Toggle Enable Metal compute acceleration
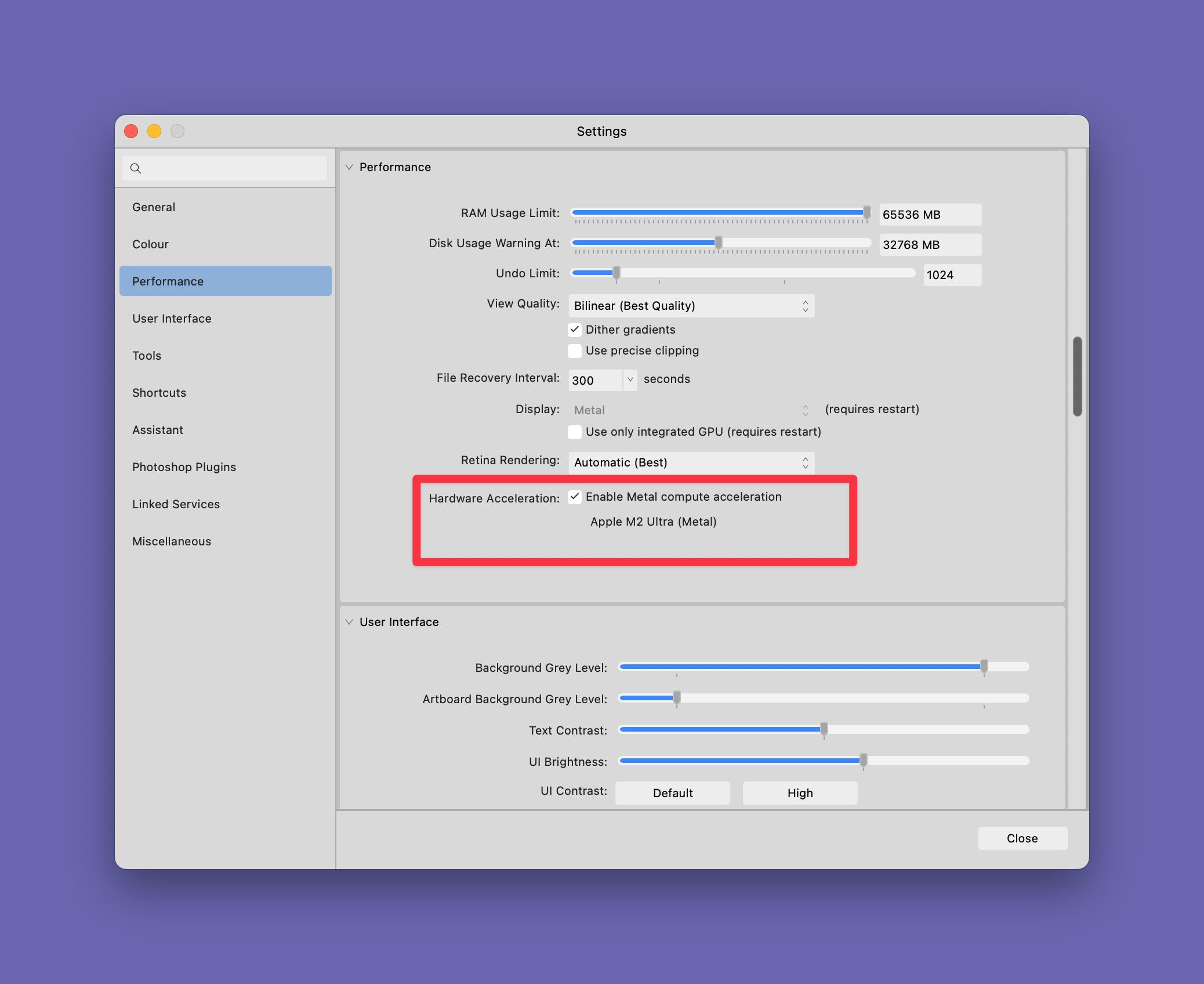The height and width of the screenshot is (984, 1204). tap(575, 497)
